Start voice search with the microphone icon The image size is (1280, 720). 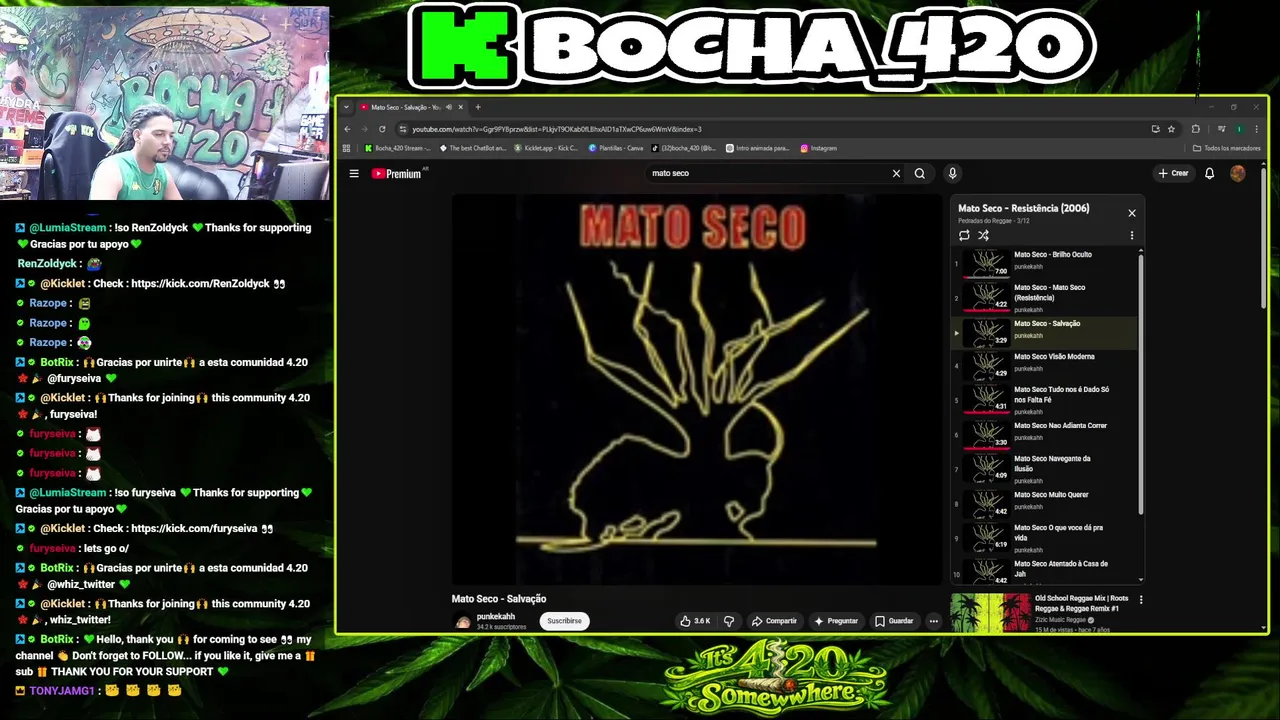point(952,173)
